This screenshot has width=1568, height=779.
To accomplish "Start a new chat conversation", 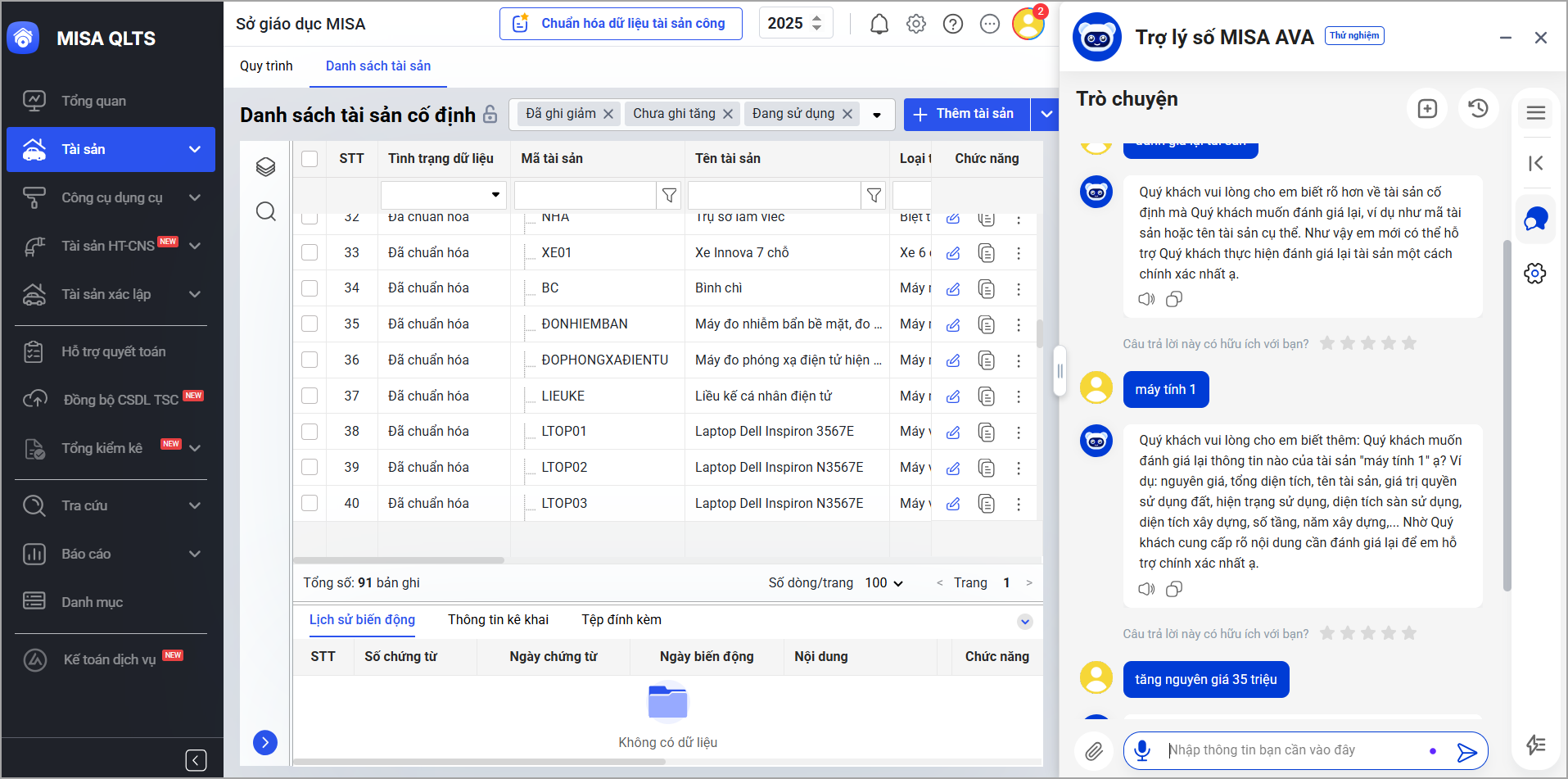I will pos(1427,108).
